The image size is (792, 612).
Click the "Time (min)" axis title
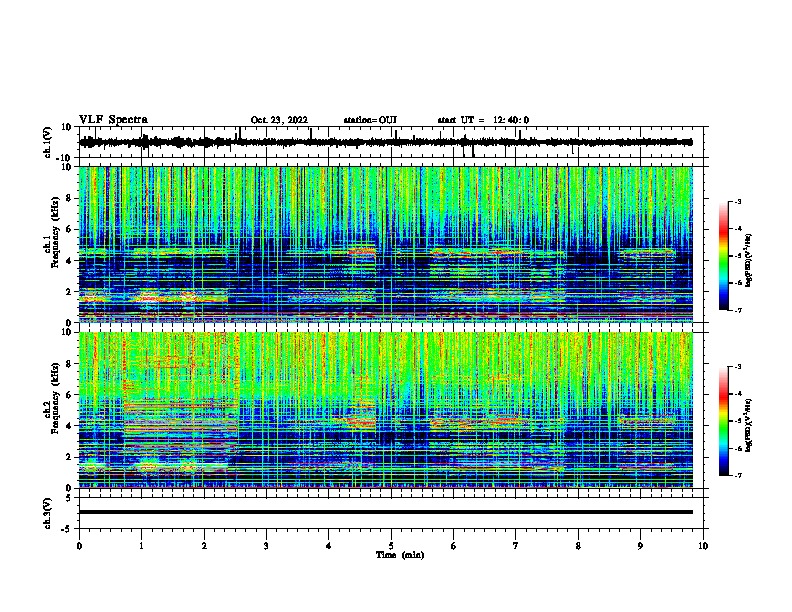click(x=400, y=555)
